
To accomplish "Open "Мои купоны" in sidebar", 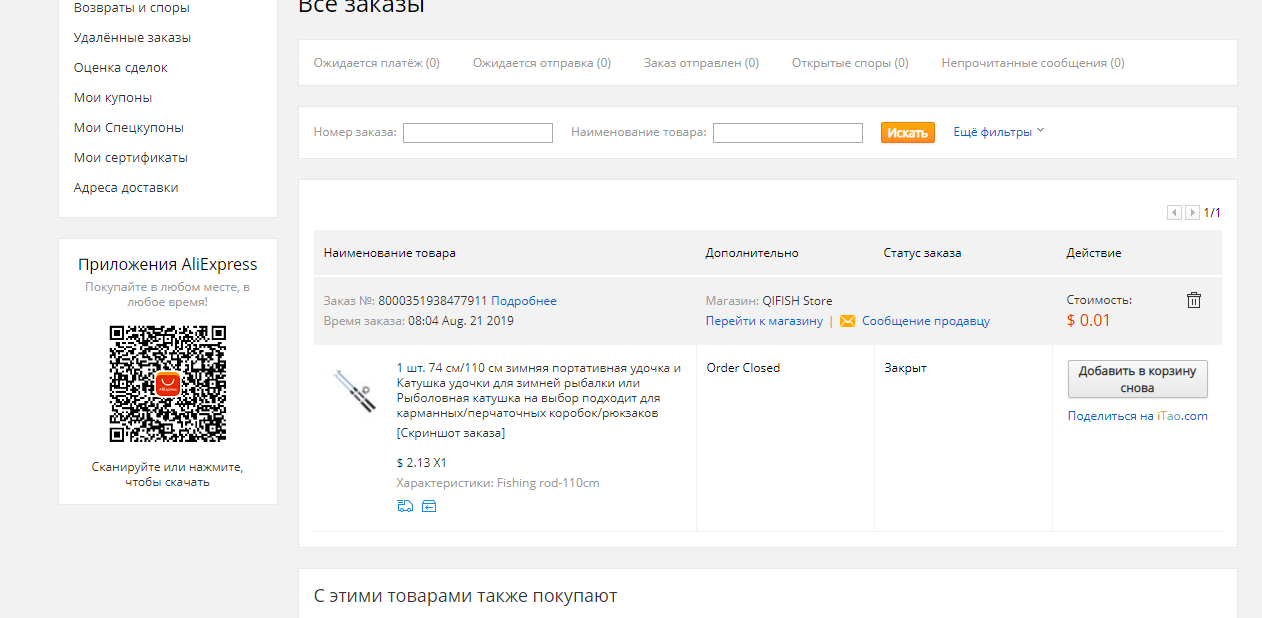I will [113, 98].
